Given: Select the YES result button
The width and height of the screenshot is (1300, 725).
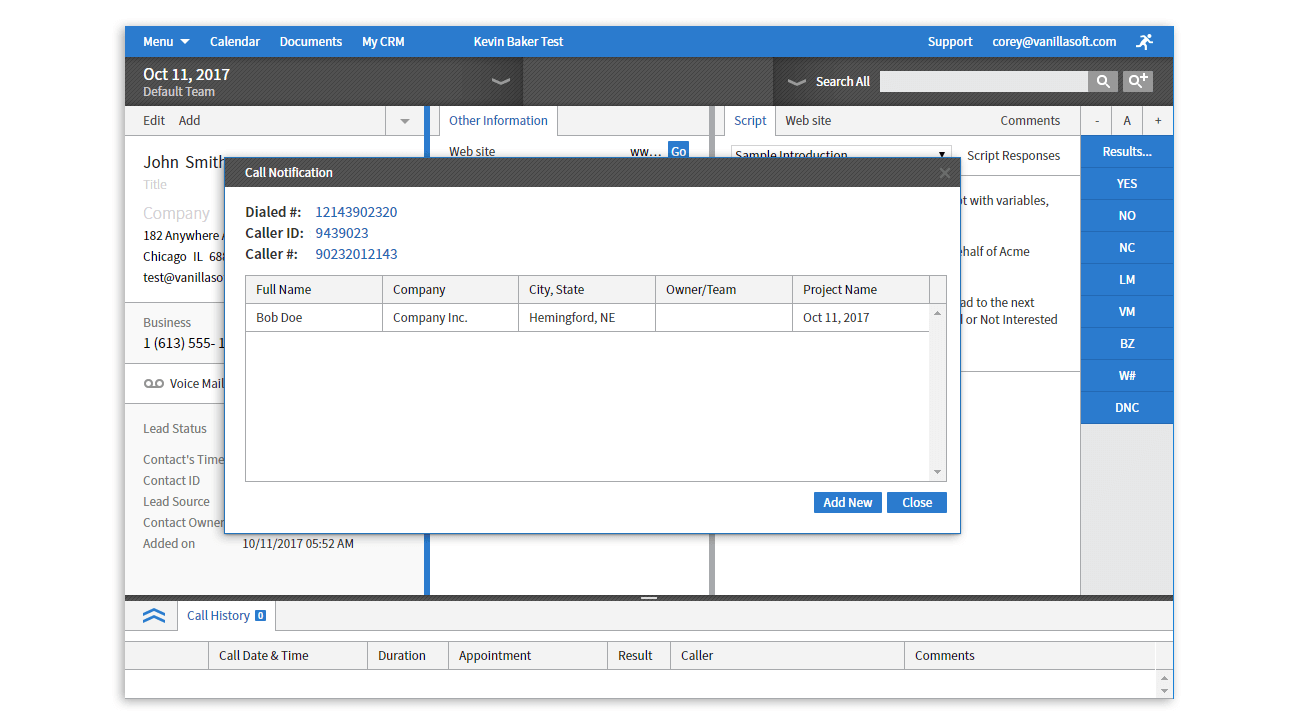Looking at the screenshot, I should (x=1127, y=184).
